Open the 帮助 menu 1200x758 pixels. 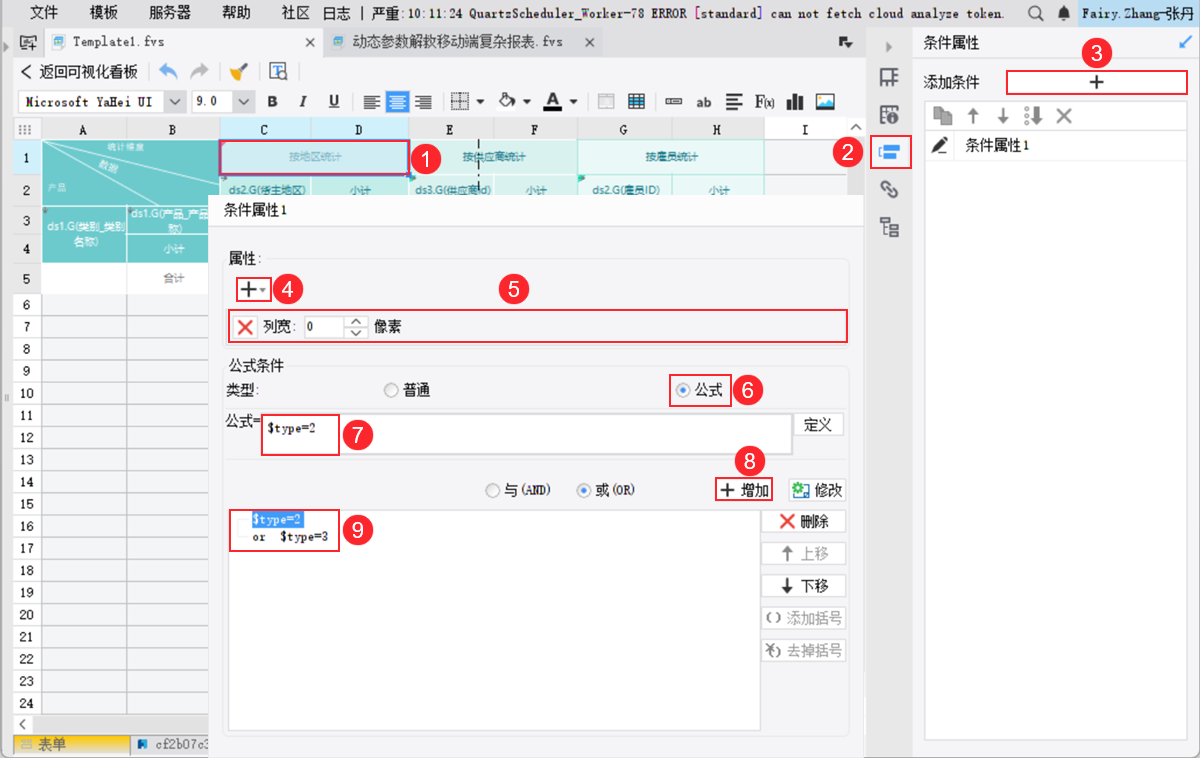tap(236, 13)
